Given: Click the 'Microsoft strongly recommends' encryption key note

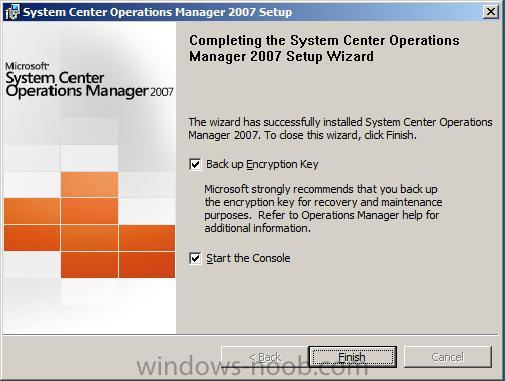Looking at the screenshot, I should coord(323,208).
